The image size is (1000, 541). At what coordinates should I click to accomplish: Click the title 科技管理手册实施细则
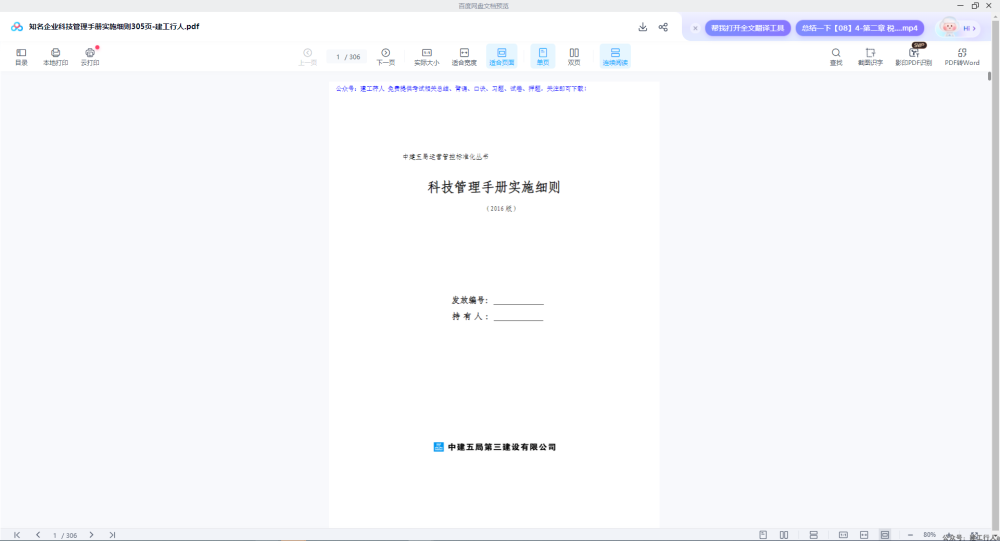pos(494,187)
